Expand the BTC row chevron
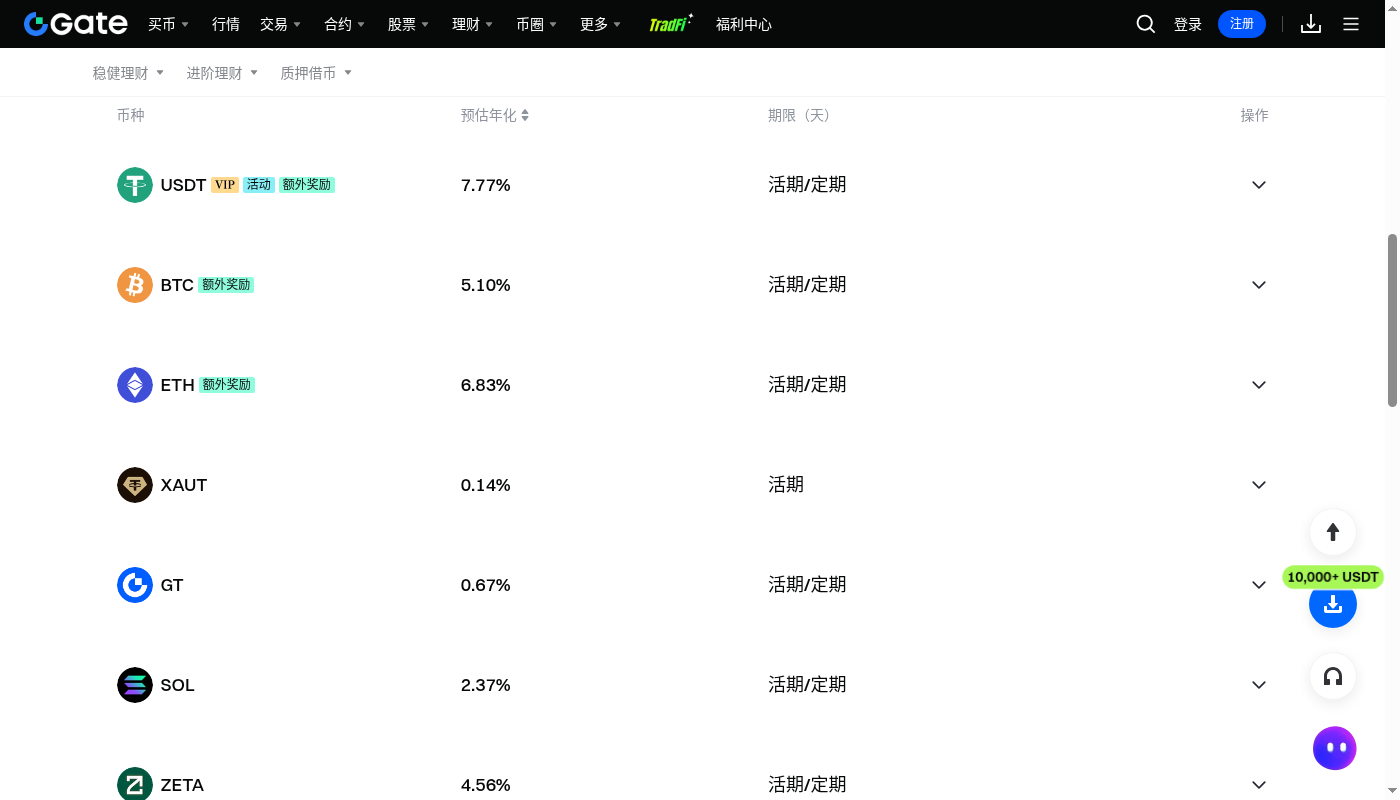This screenshot has width=1400, height=800. [1259, 285]
